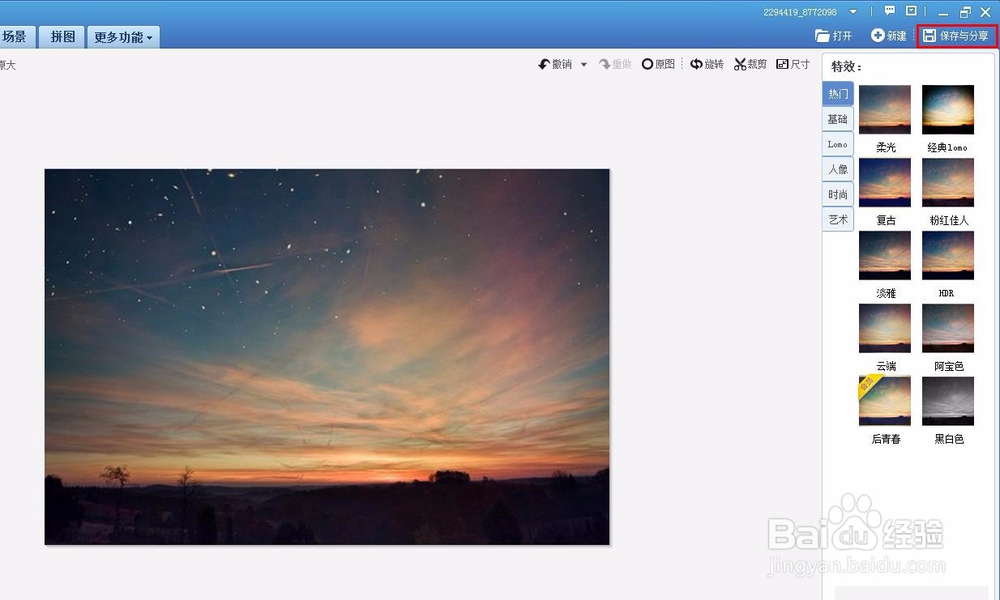Select the 时尚 effects category
Image resolution: width=1000 pixels, height=600 pixels.
click(x=838, y=194)
